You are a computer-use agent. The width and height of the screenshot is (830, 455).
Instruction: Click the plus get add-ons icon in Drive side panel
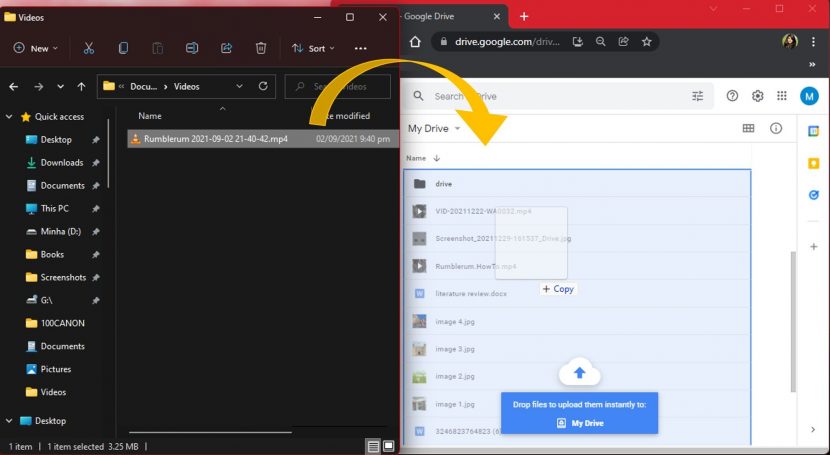pos(814,247)
